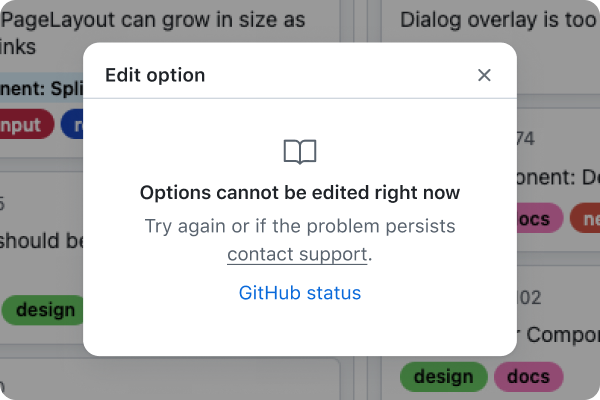Open the GitHub status link
Viewport: 600px width, 400px height.
300,293
